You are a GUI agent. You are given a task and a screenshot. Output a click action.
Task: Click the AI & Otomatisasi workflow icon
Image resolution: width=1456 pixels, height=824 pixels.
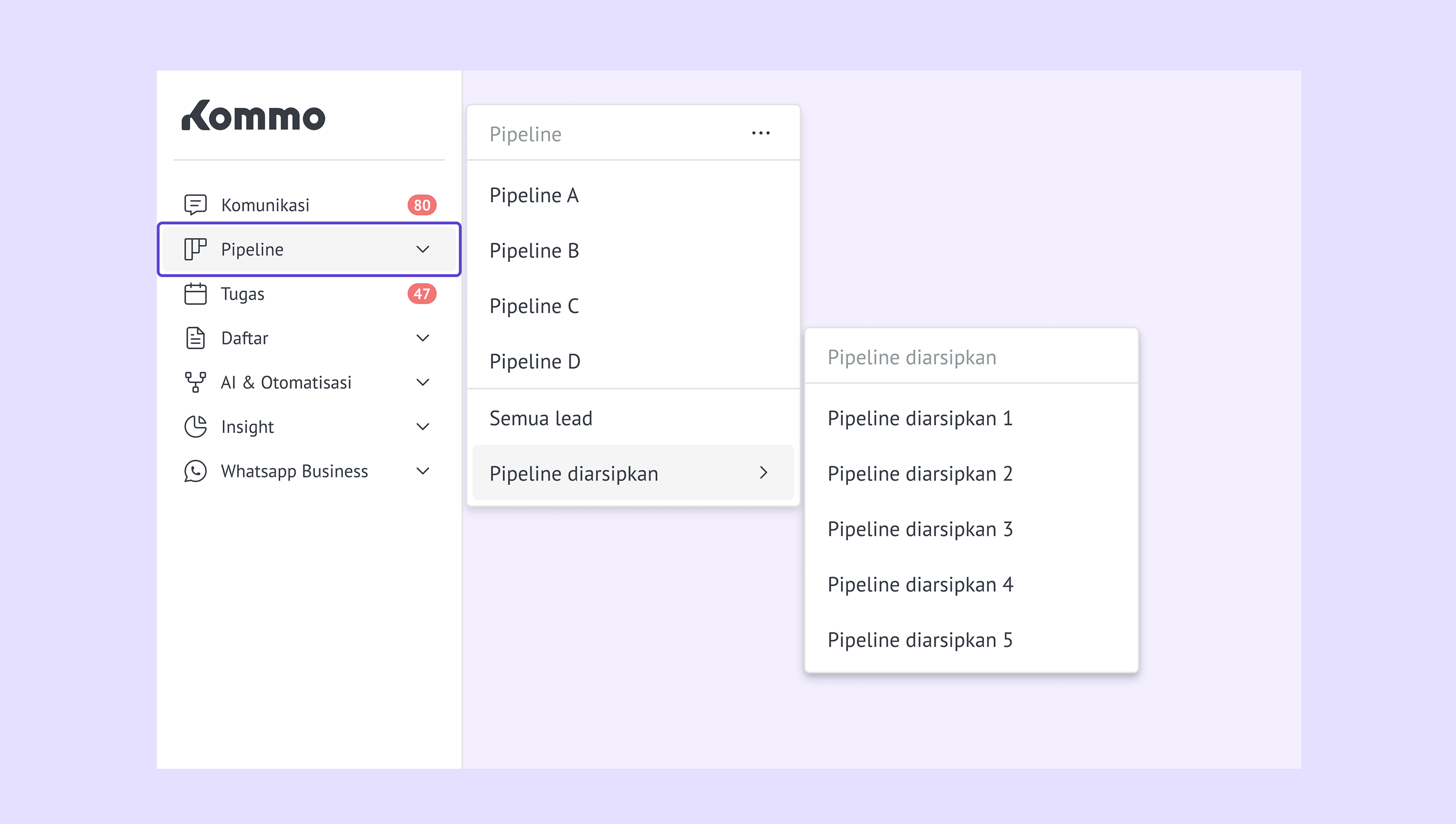[x=195, y=382]
